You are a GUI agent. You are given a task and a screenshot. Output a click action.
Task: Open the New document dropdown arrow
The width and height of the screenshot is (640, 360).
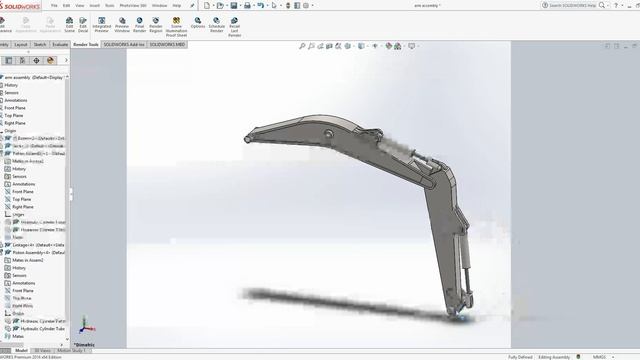pos(213,5)
